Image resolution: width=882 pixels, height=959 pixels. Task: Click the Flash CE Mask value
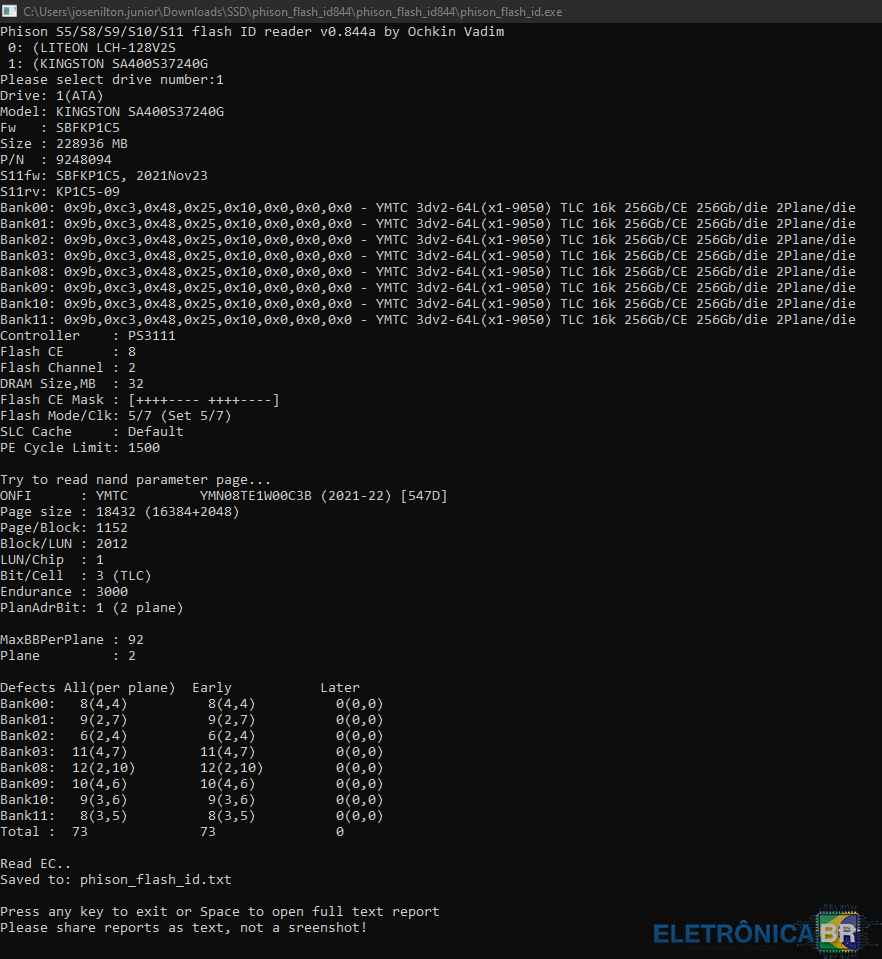pos(204,400)
